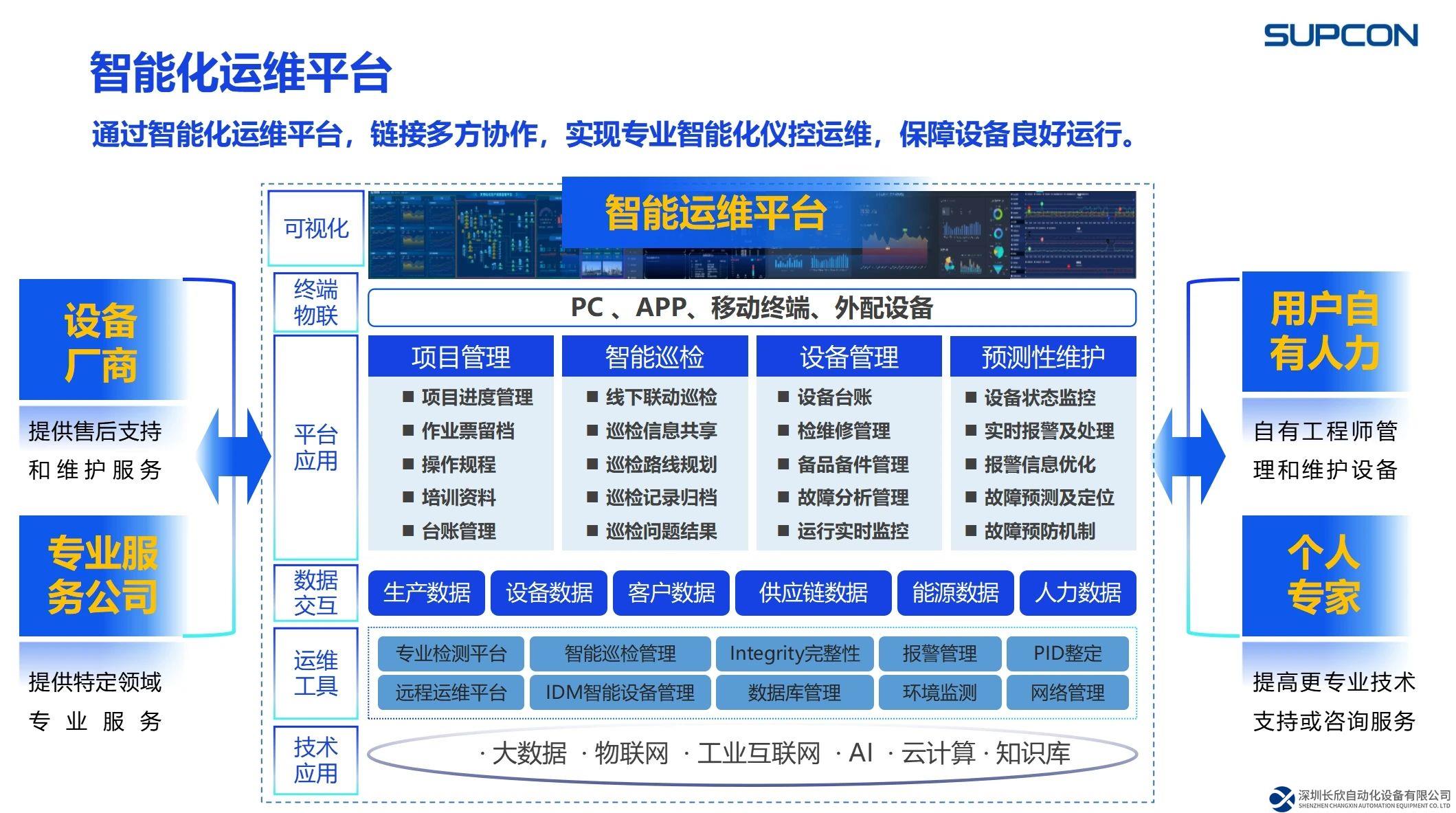Click the SUPCON logo
Viewport: 1456px width, 813px height.
point(1340,36)
